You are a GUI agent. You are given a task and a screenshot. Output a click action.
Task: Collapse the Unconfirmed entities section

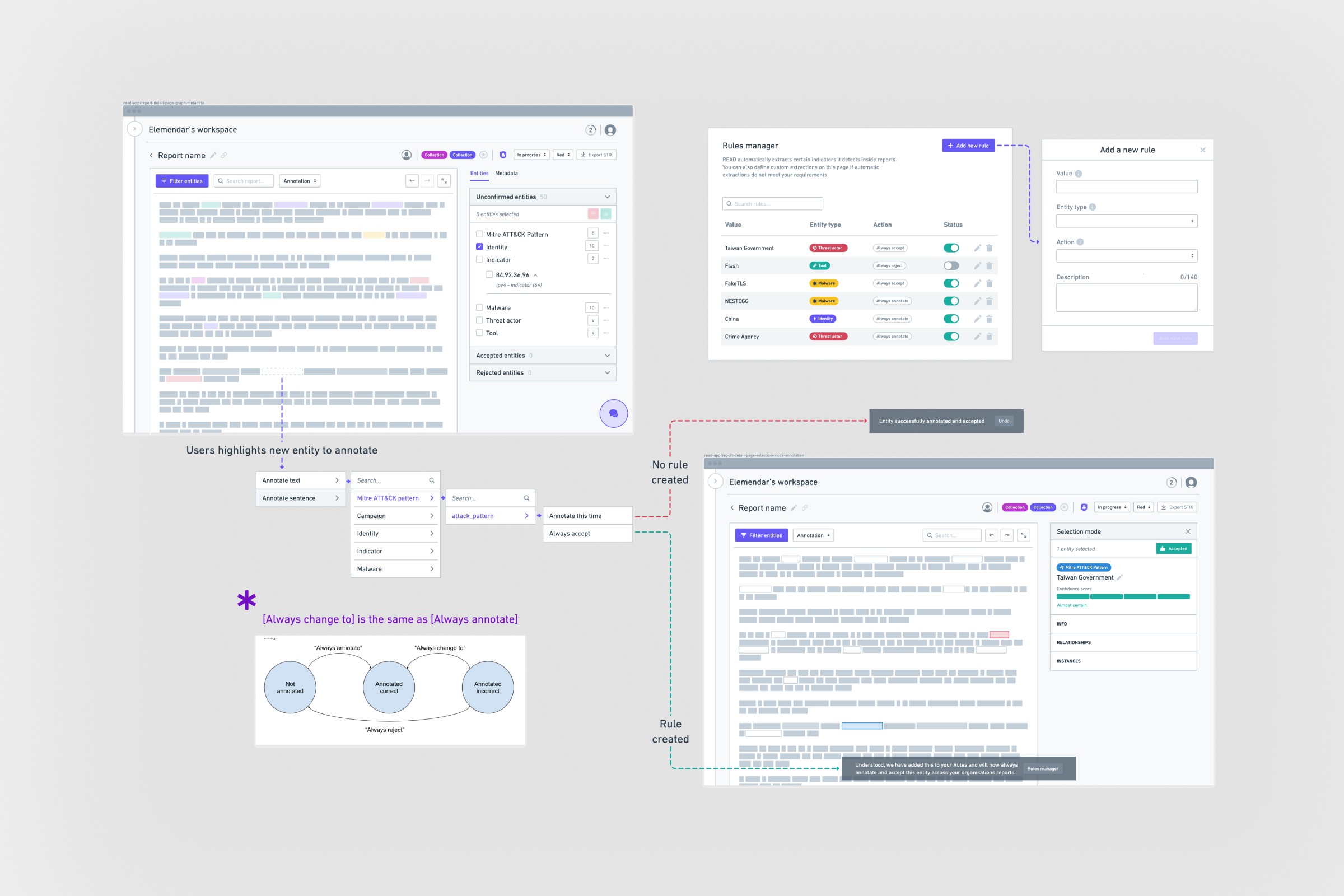(607, 197)
